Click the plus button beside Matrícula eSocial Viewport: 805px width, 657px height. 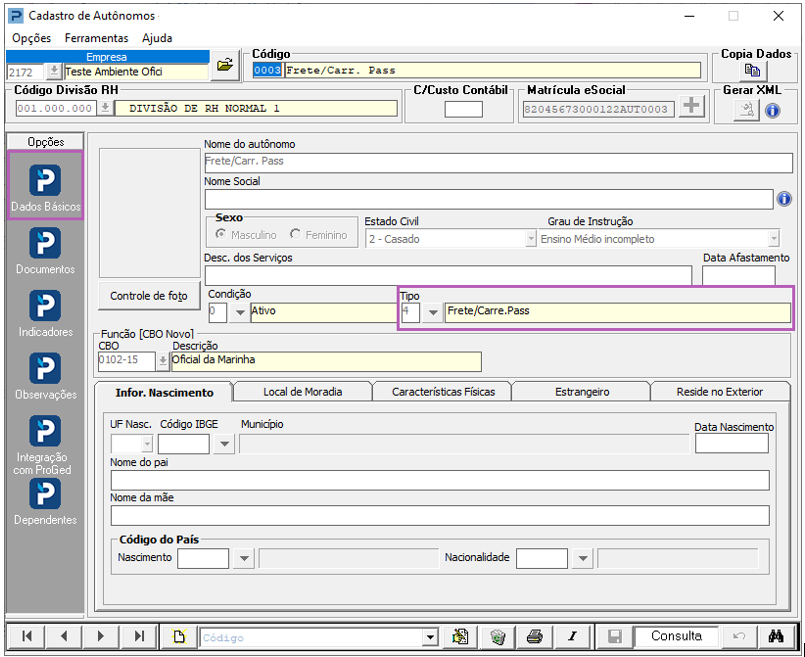tap(691, 106)
